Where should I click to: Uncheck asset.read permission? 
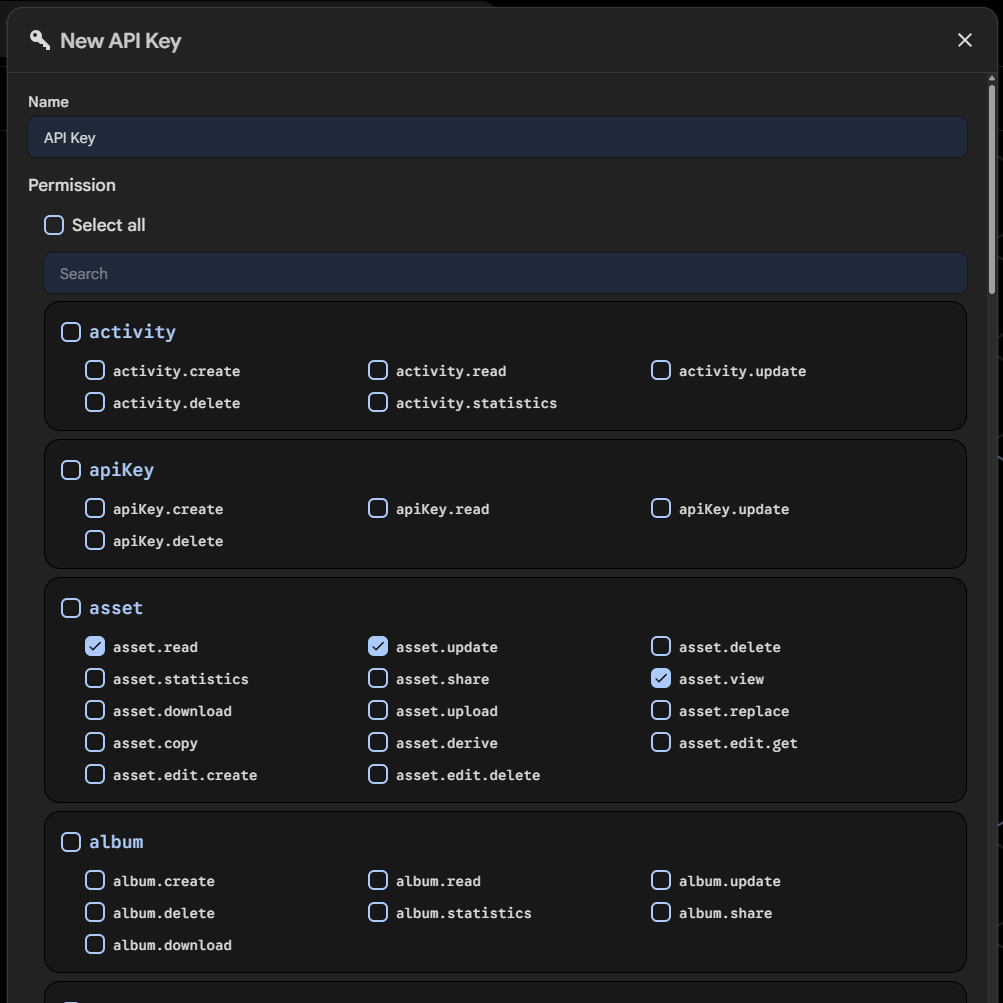[95, 647]
